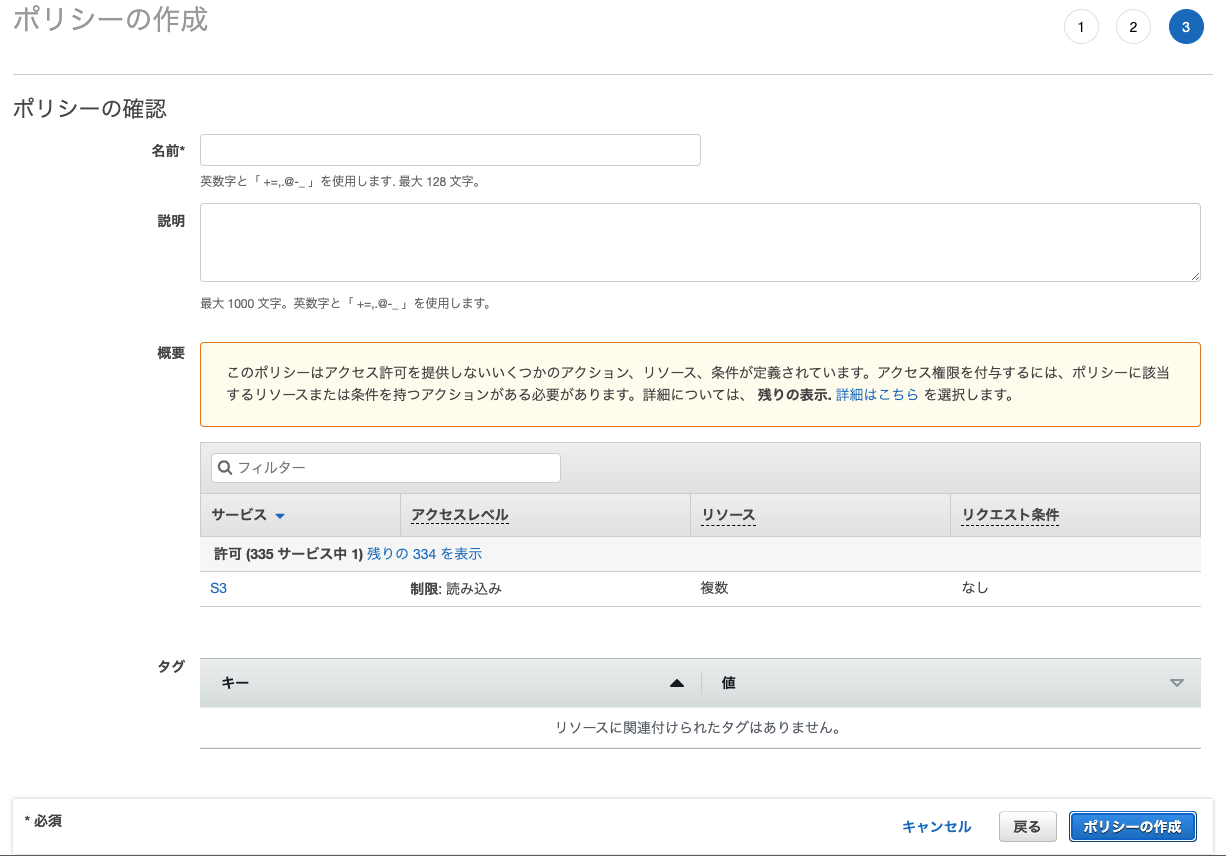The image size is (1226, 856).
Task: Click the 残りの表示 bold text in warning
Action: [x=794, y=395]
